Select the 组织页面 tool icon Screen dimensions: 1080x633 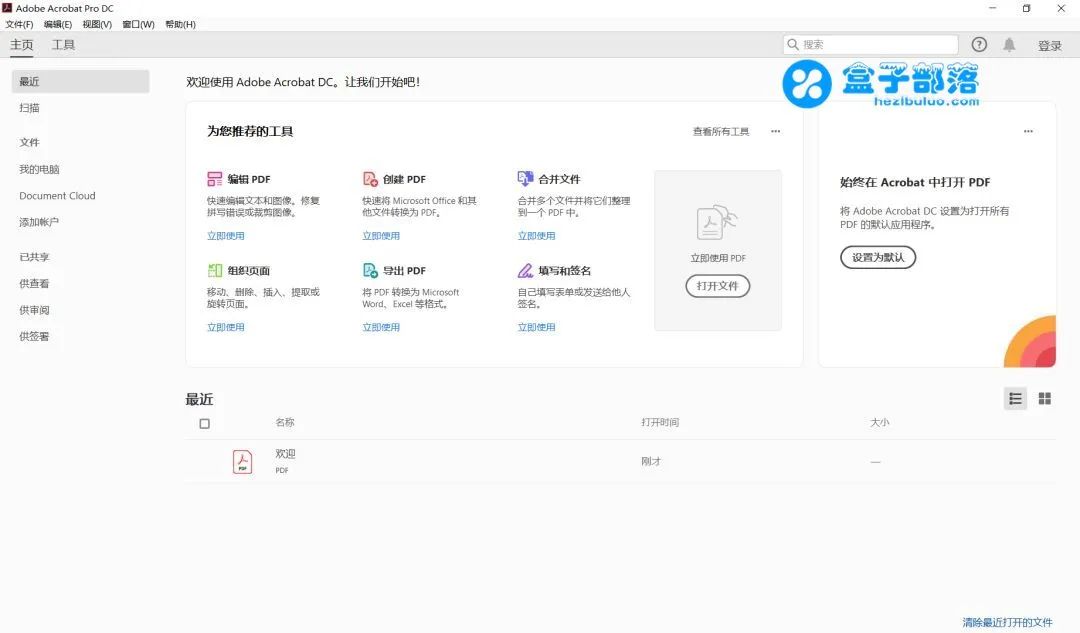(x=215, y=270)
